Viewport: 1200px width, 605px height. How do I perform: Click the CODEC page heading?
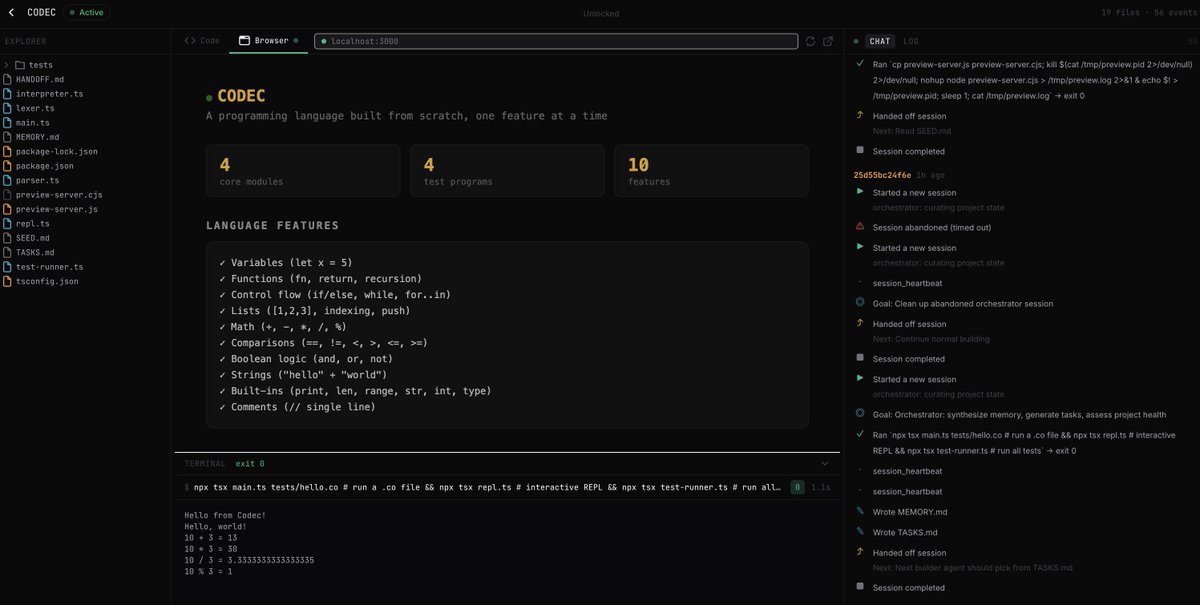(x=241, y=97)
